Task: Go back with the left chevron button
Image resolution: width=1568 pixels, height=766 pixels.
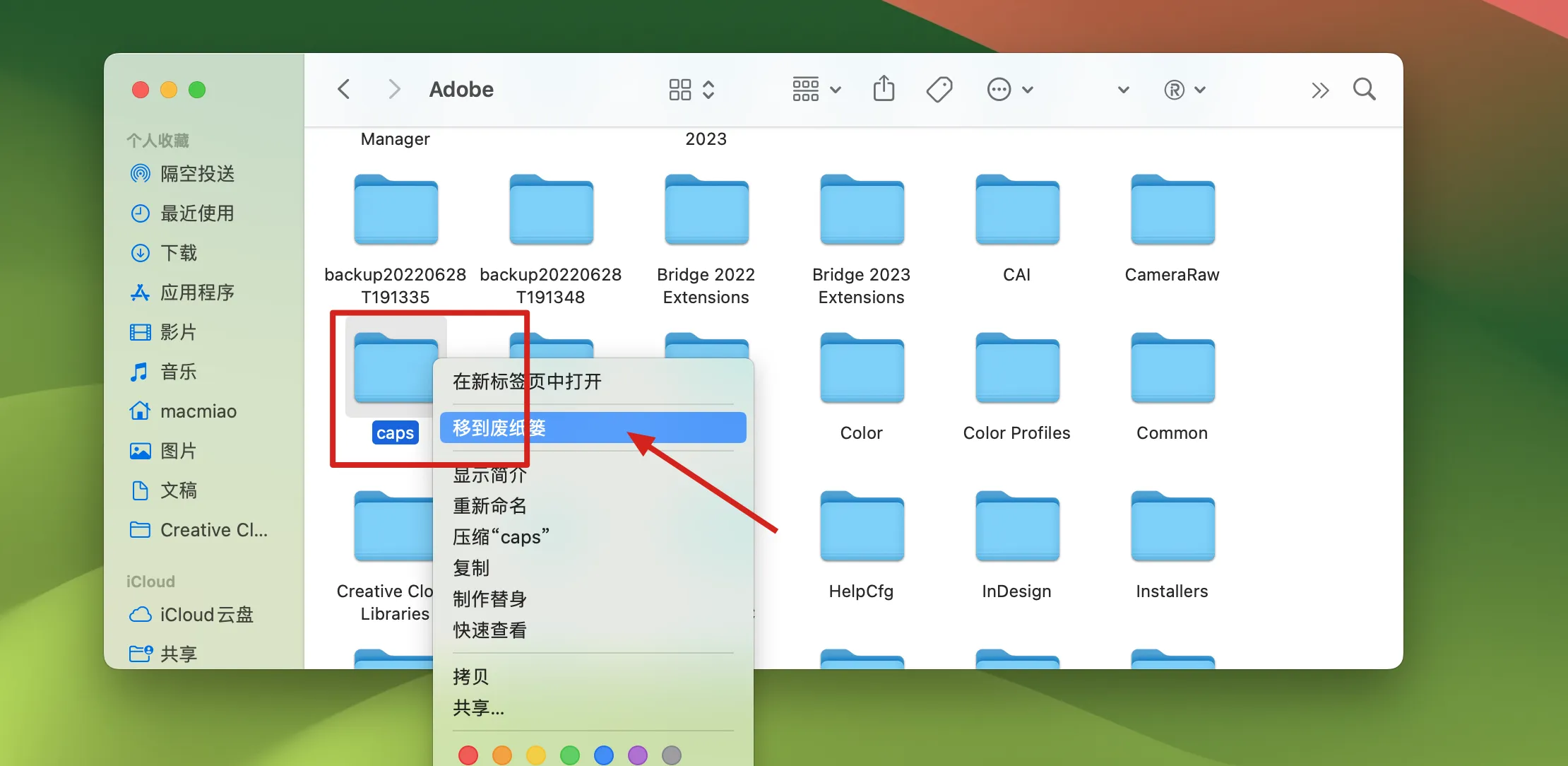Action: (344, 90)
